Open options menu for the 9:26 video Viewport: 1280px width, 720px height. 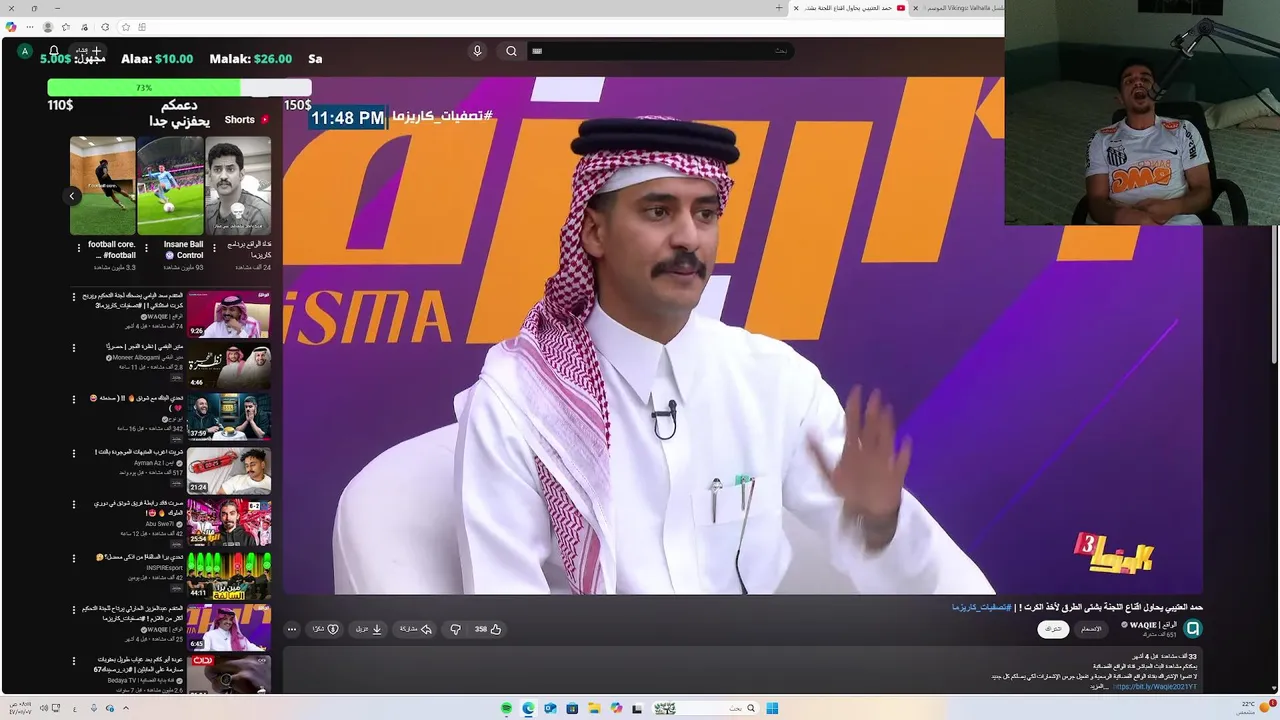[x=73, y=296]
